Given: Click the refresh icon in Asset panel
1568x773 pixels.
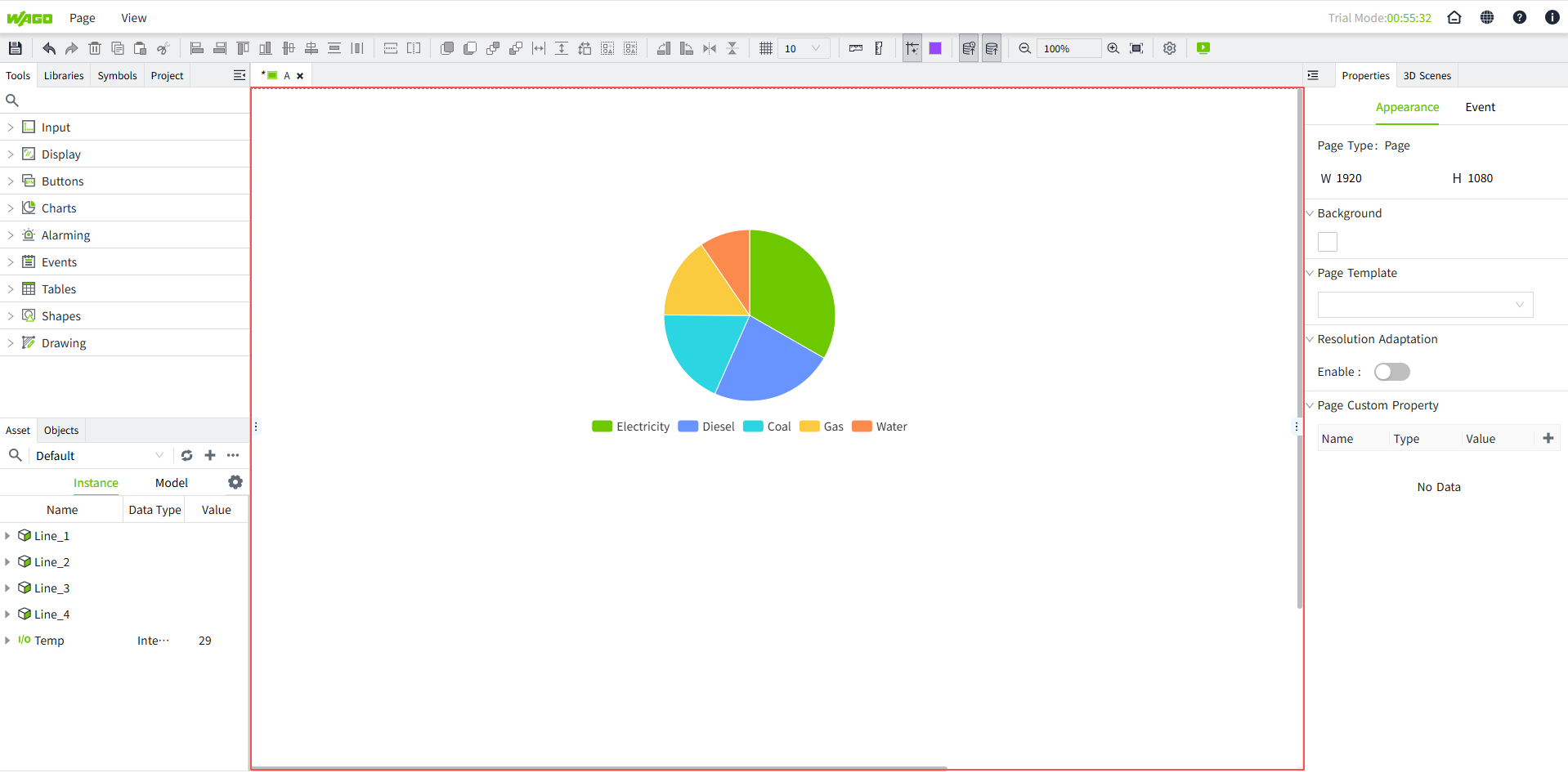Looking at the screenshot, I should tap(187, 455).
